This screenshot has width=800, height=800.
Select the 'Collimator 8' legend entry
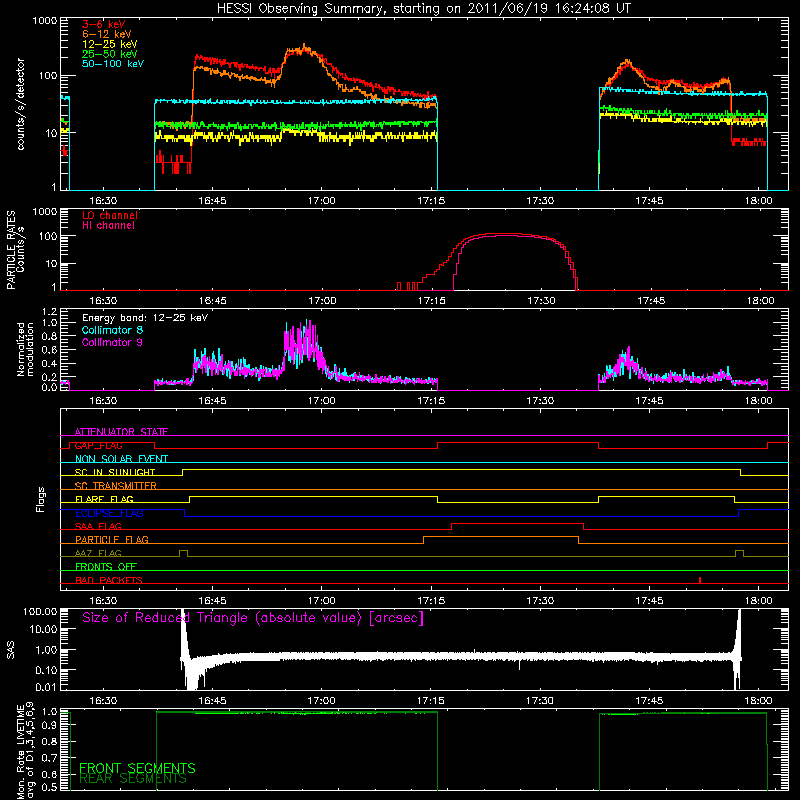click(112, 330)
